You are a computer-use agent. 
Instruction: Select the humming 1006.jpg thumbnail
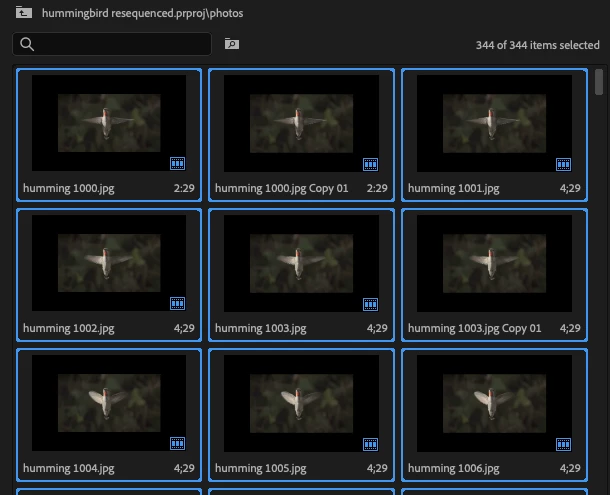coord(494,404)
